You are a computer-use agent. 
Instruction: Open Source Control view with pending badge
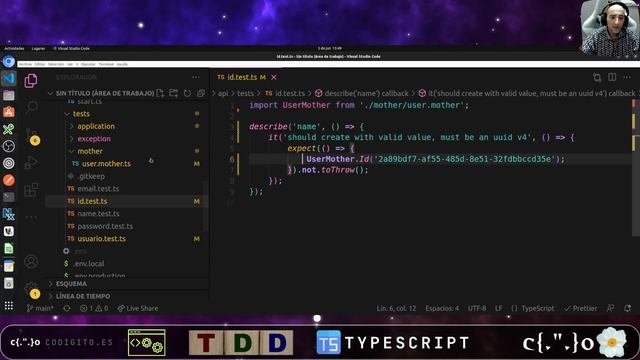(x=32, y=136)
